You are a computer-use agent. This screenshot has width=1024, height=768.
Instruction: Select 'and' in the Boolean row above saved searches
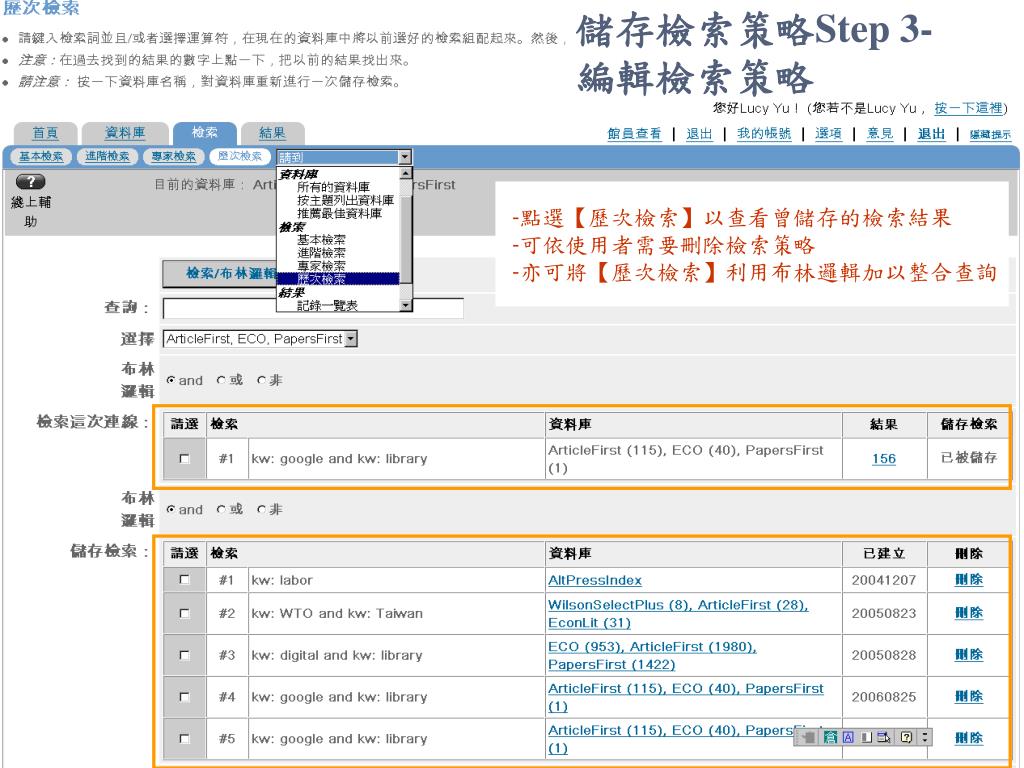[x=170, y=509]
